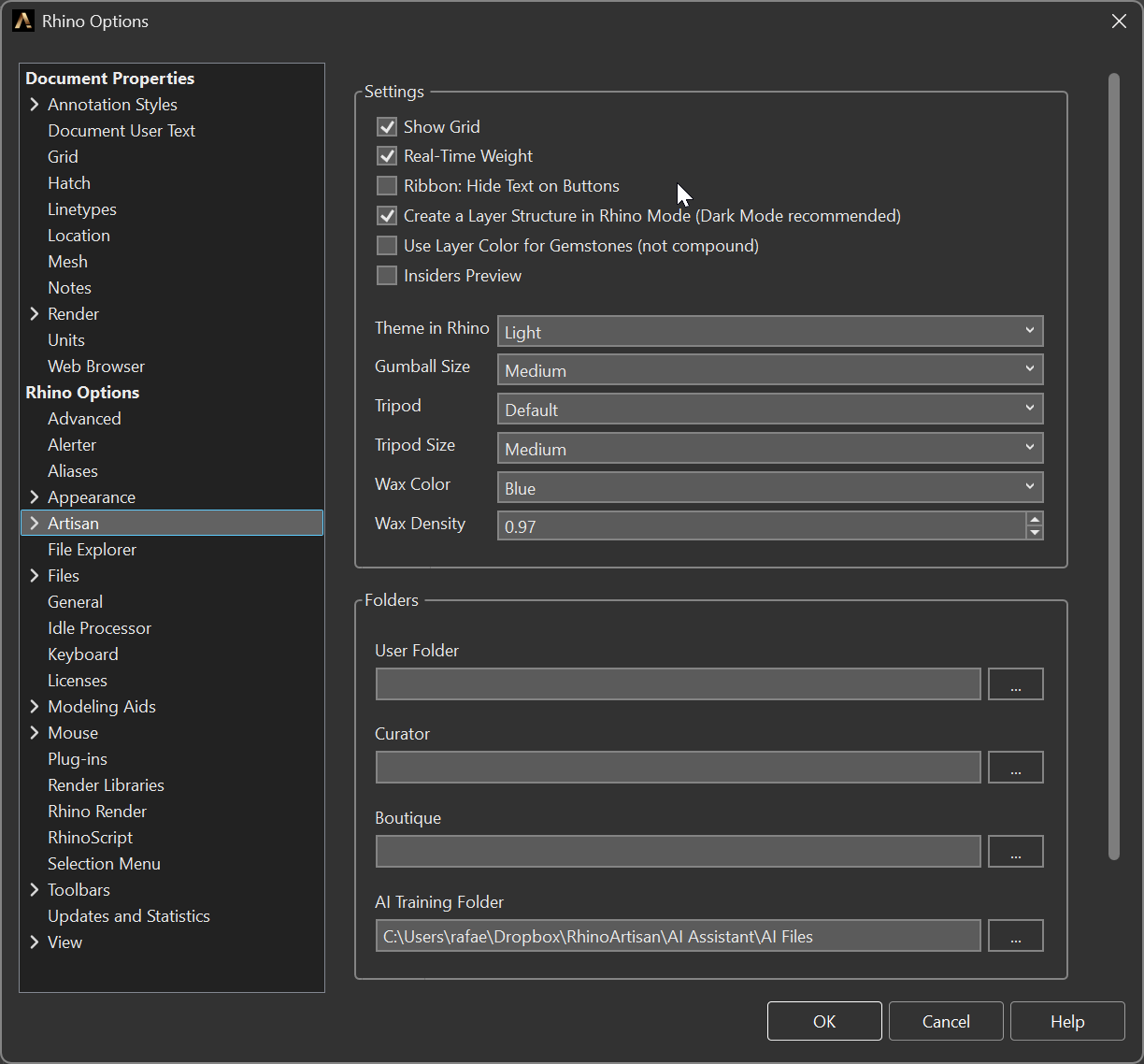Click the Curator path field
1144x1064 pixels.
(678, 768)
